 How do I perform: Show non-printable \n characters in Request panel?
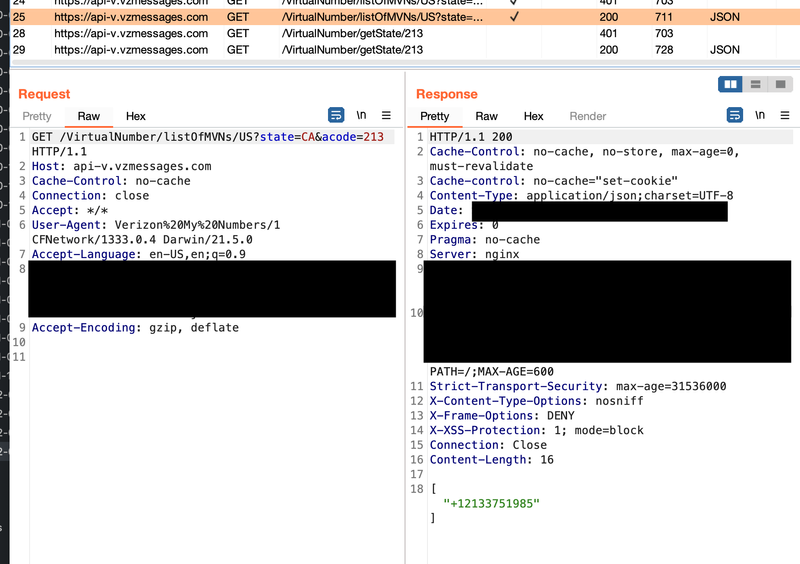[x=361, y=115]
